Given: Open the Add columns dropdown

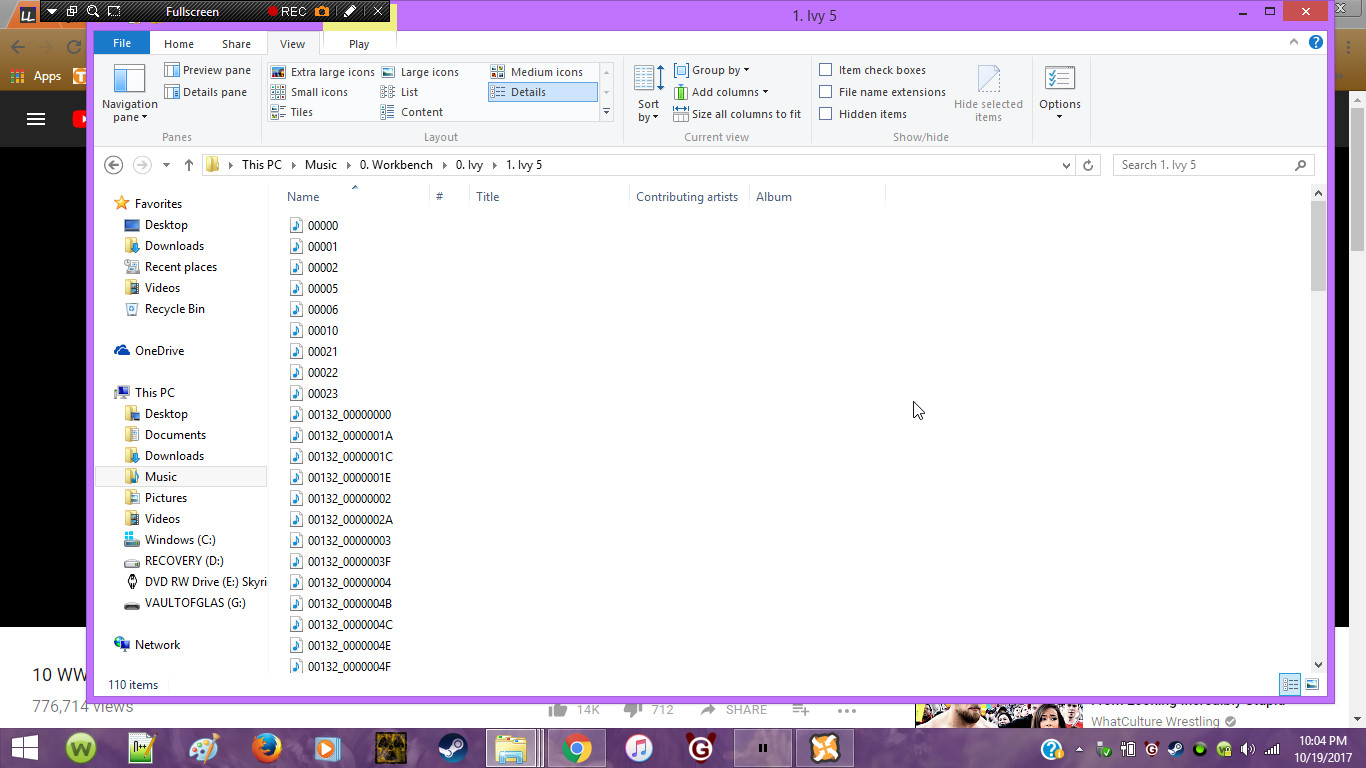Looking at the screenshot, I should [721, 92].
